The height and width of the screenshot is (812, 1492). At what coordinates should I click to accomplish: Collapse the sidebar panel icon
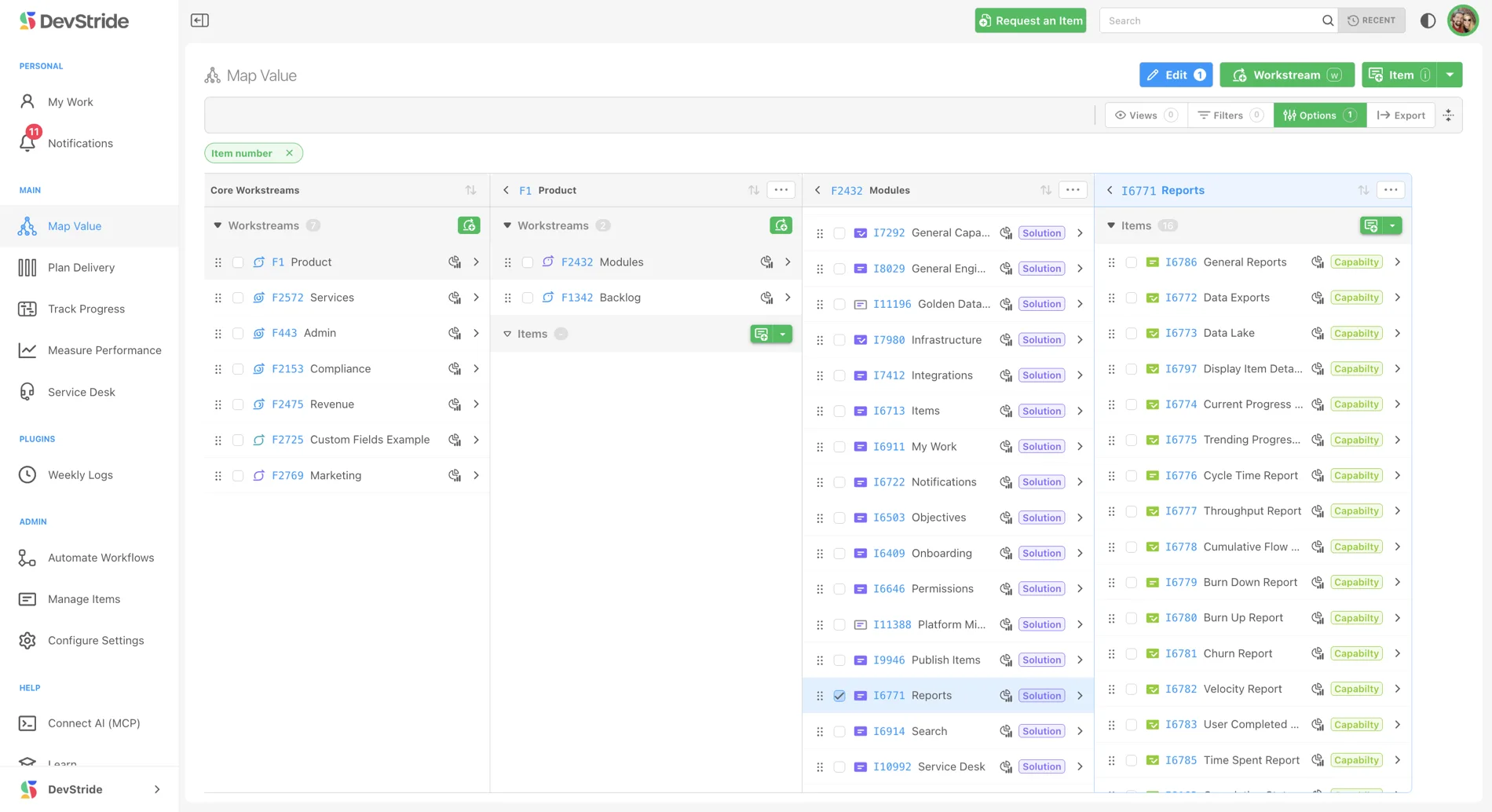tap(199, 20)
